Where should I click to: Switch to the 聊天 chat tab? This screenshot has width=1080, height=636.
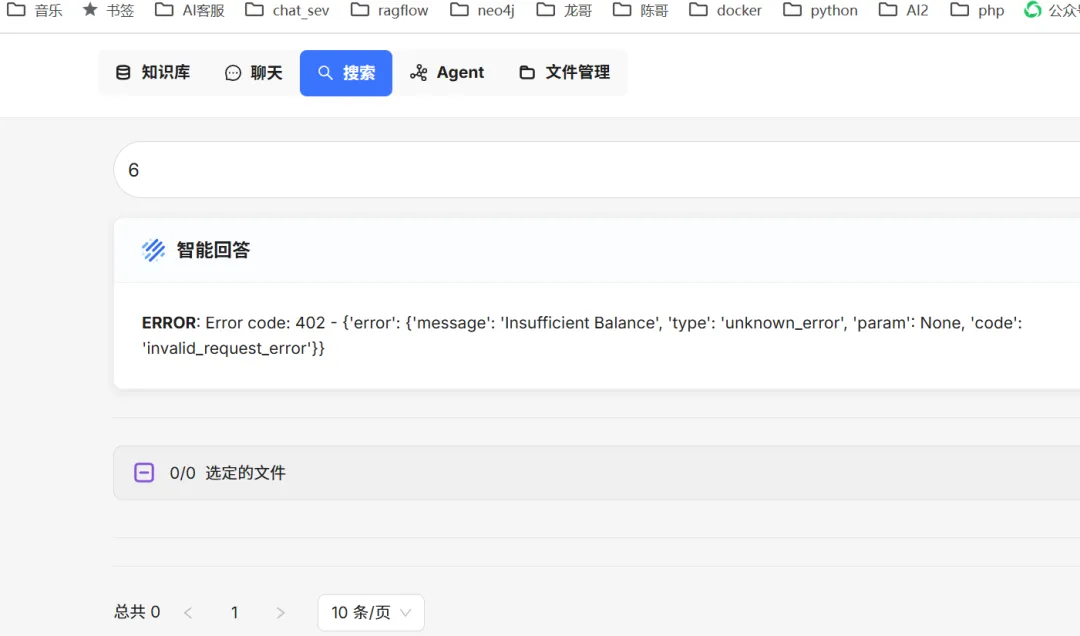pos(253,72)
